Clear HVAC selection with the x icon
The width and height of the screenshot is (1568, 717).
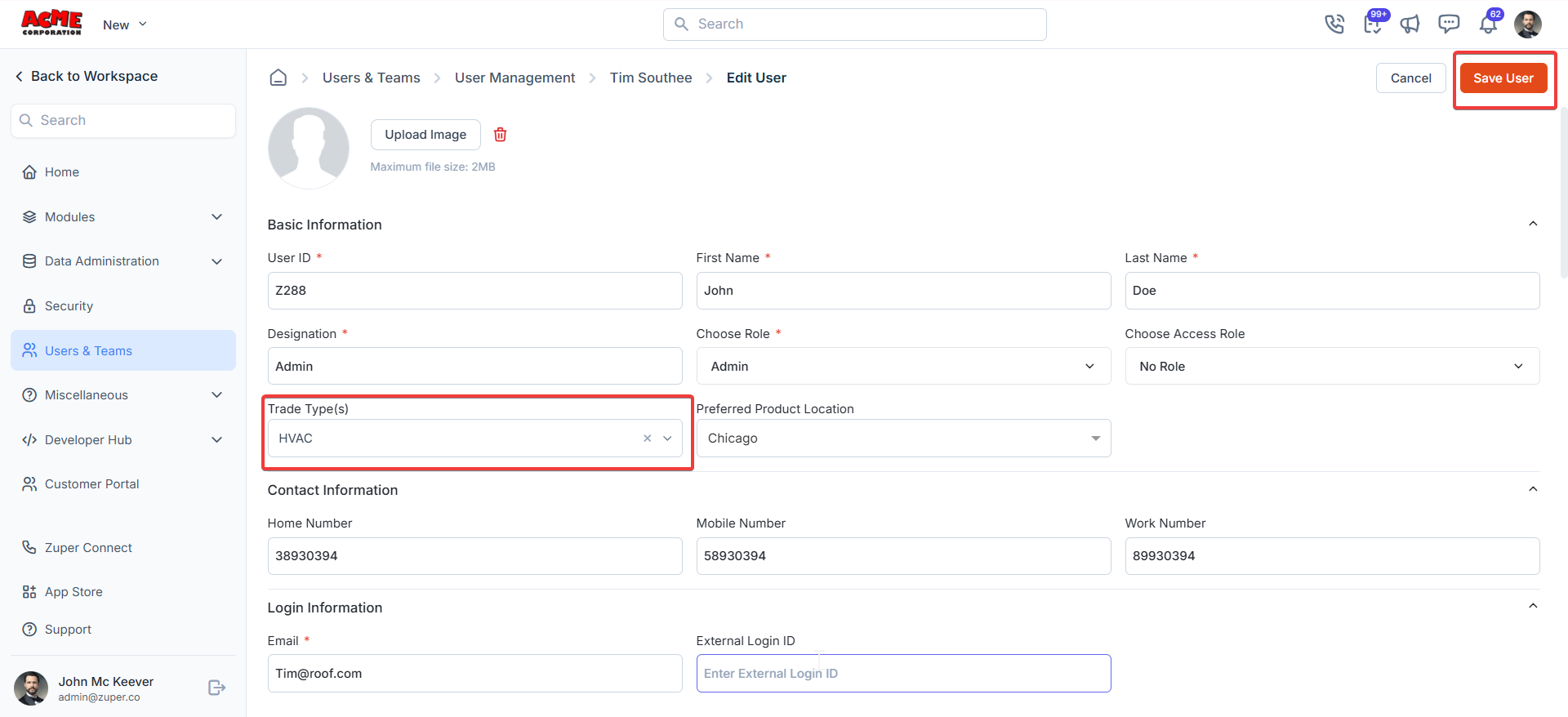tap(647, 439)
